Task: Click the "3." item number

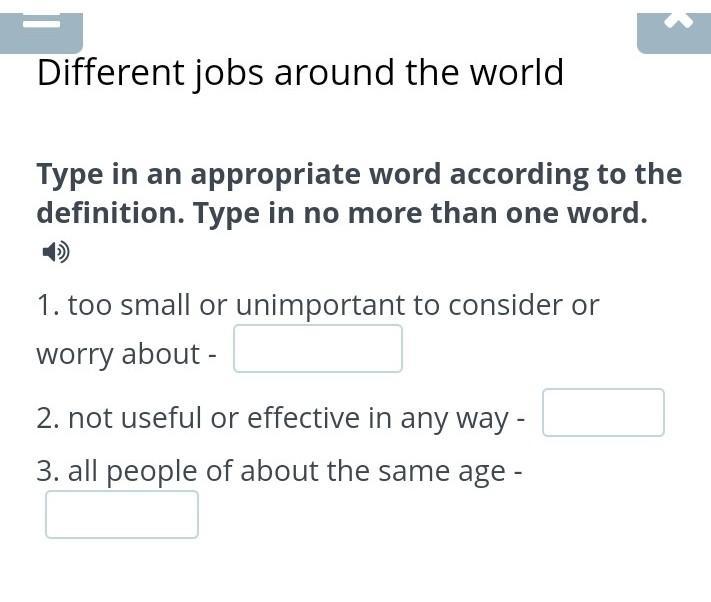Action: (48, 471)
